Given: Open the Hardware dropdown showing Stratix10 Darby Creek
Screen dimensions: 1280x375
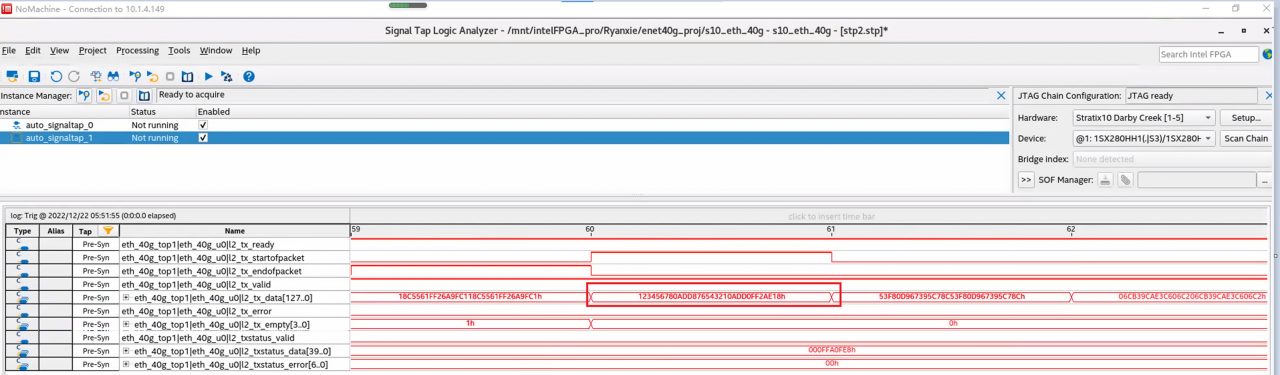Looking at the screenshot, I should pos(1144,118).
